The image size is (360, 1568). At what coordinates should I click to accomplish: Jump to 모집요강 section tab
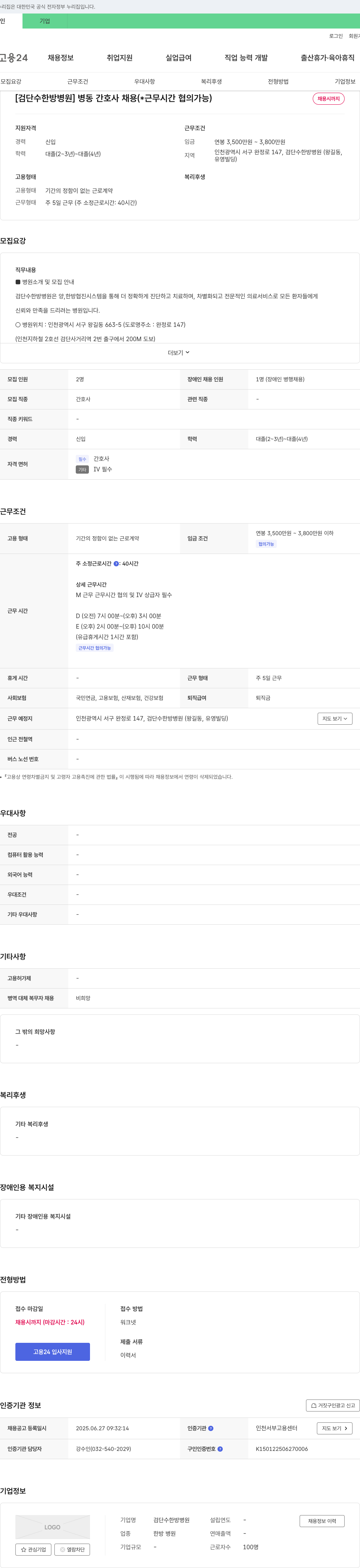[x=11, y=81]
